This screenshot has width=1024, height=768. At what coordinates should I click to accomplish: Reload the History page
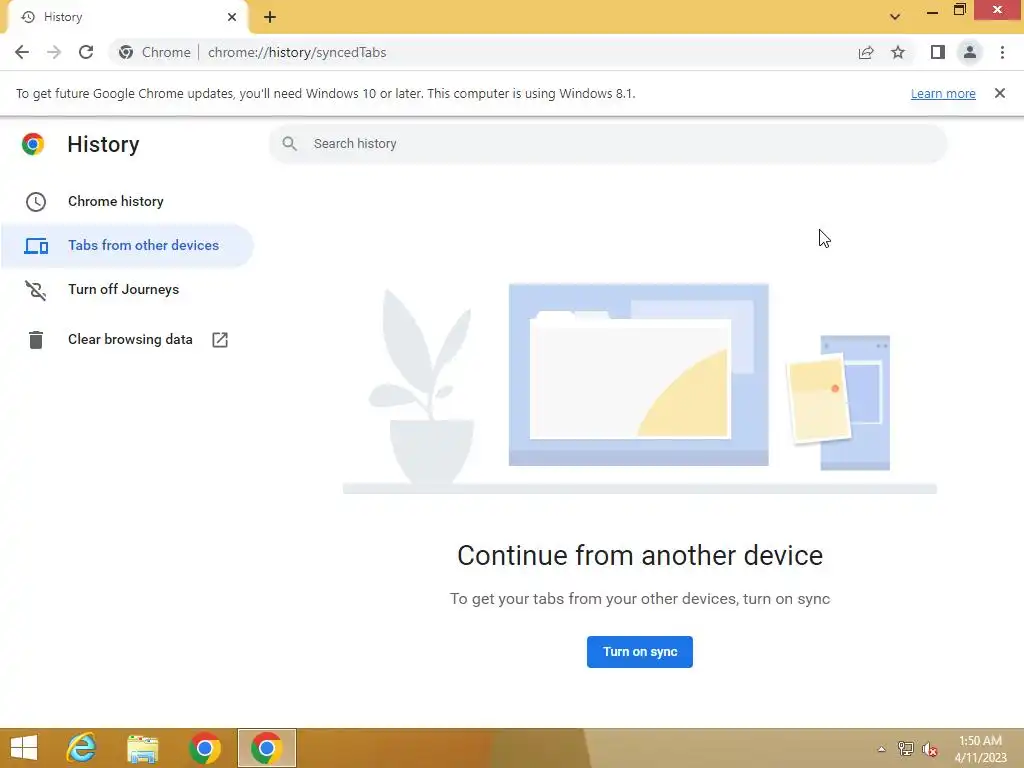point(86,52)
